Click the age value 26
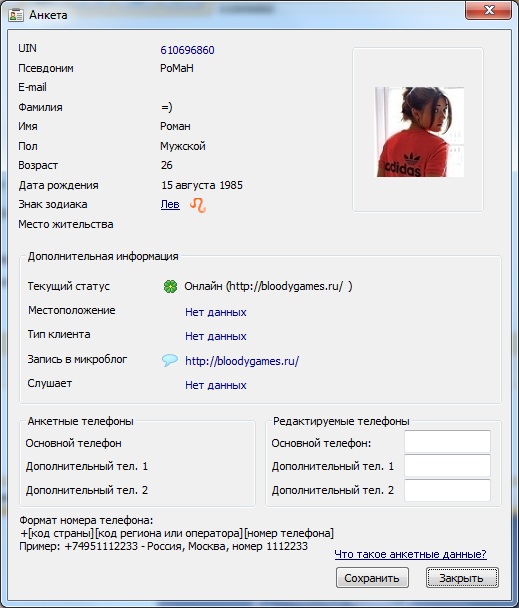This screenshot has height=608, width=519. [167, 165]
